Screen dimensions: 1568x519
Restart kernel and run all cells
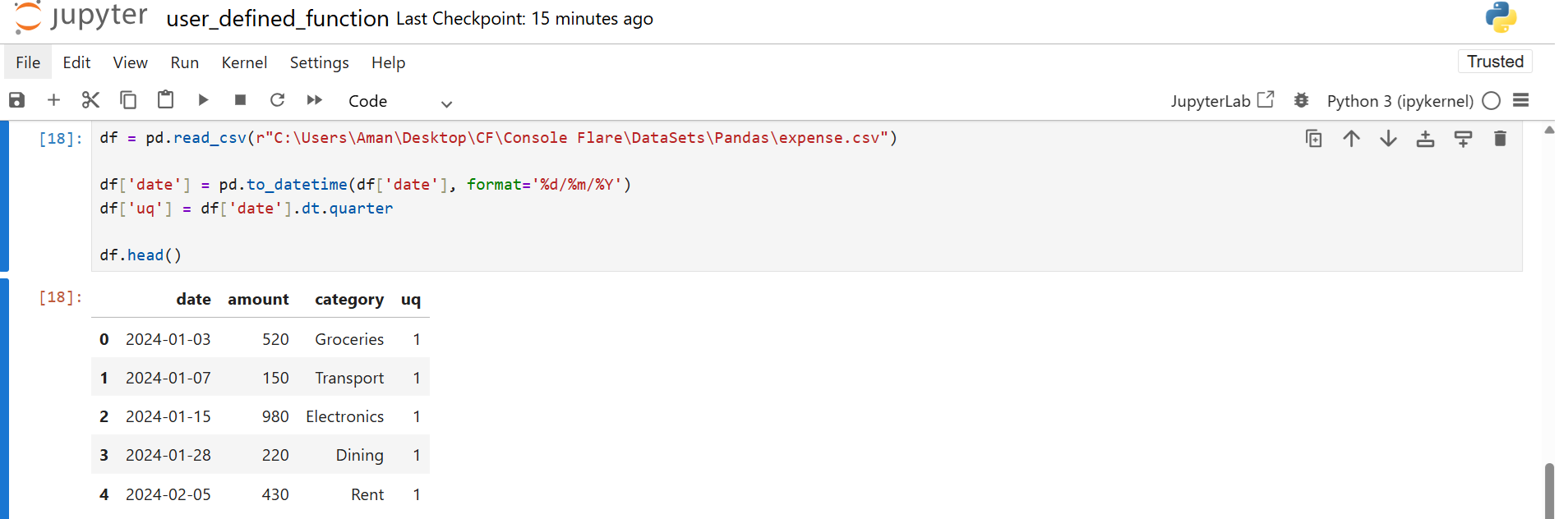point(314,100)
